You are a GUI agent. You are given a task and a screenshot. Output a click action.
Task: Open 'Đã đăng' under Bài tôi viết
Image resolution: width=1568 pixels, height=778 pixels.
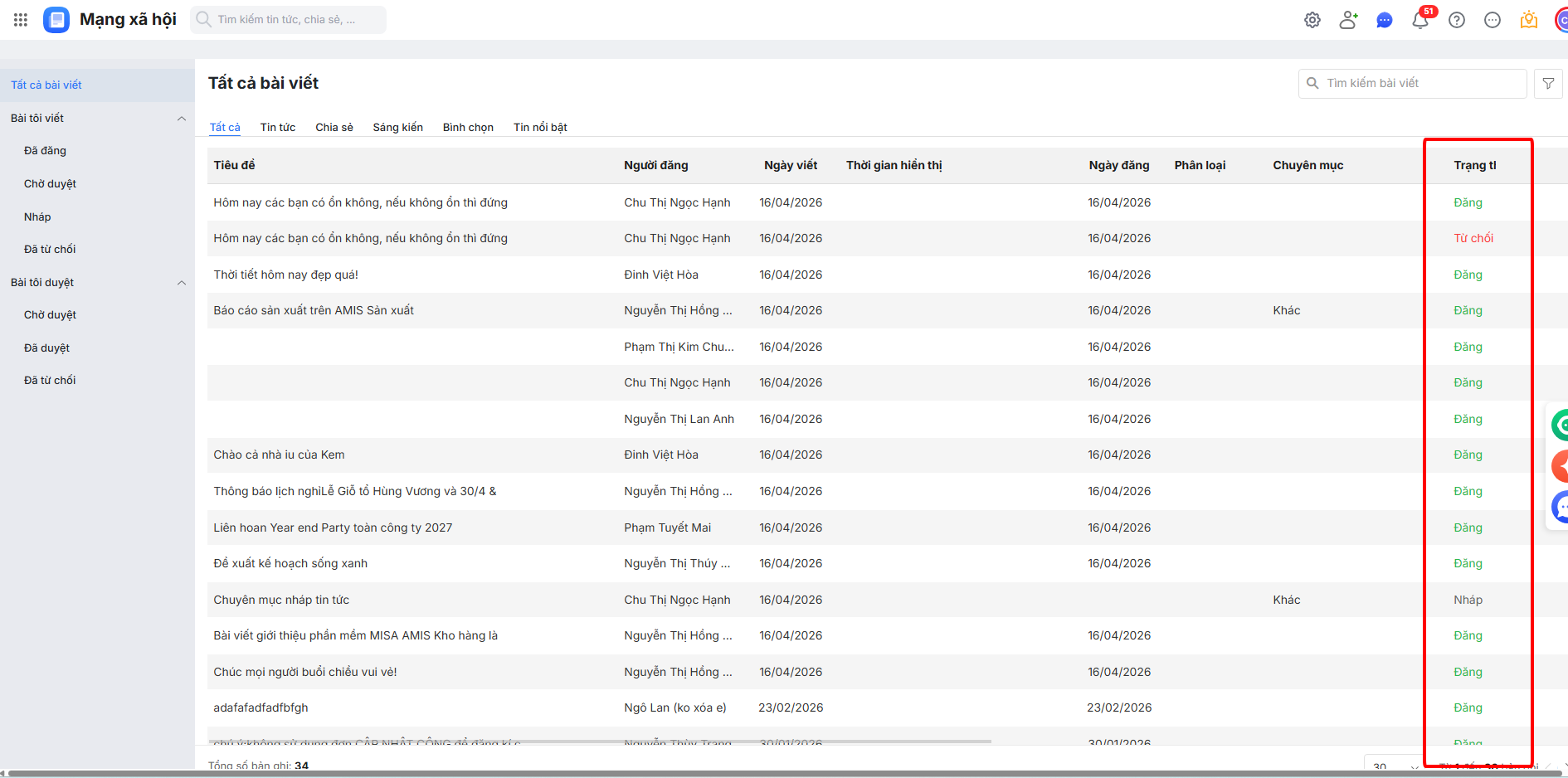click(45, 151)
